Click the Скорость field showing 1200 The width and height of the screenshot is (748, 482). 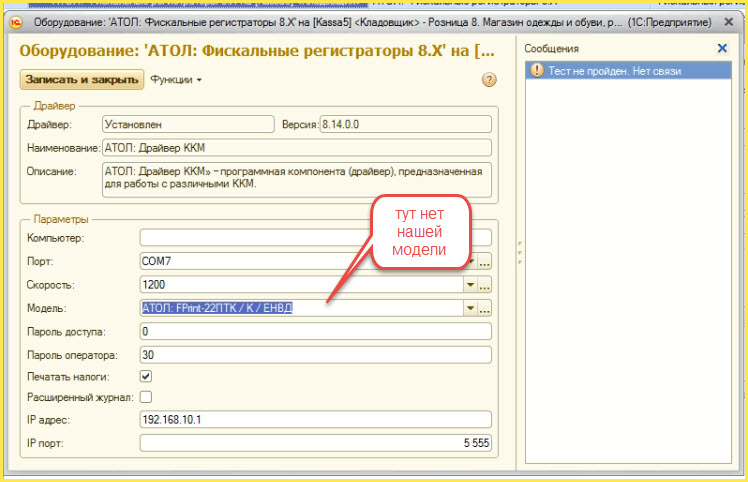(x=301, y=285)
